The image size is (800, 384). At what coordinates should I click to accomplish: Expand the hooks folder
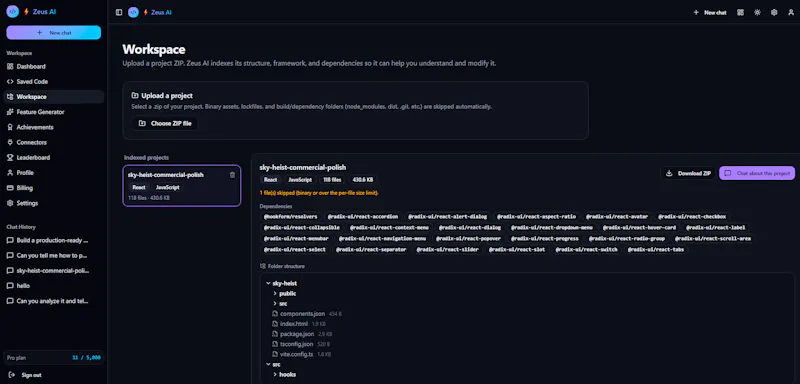pyautogui.click(x=275, y=374)
